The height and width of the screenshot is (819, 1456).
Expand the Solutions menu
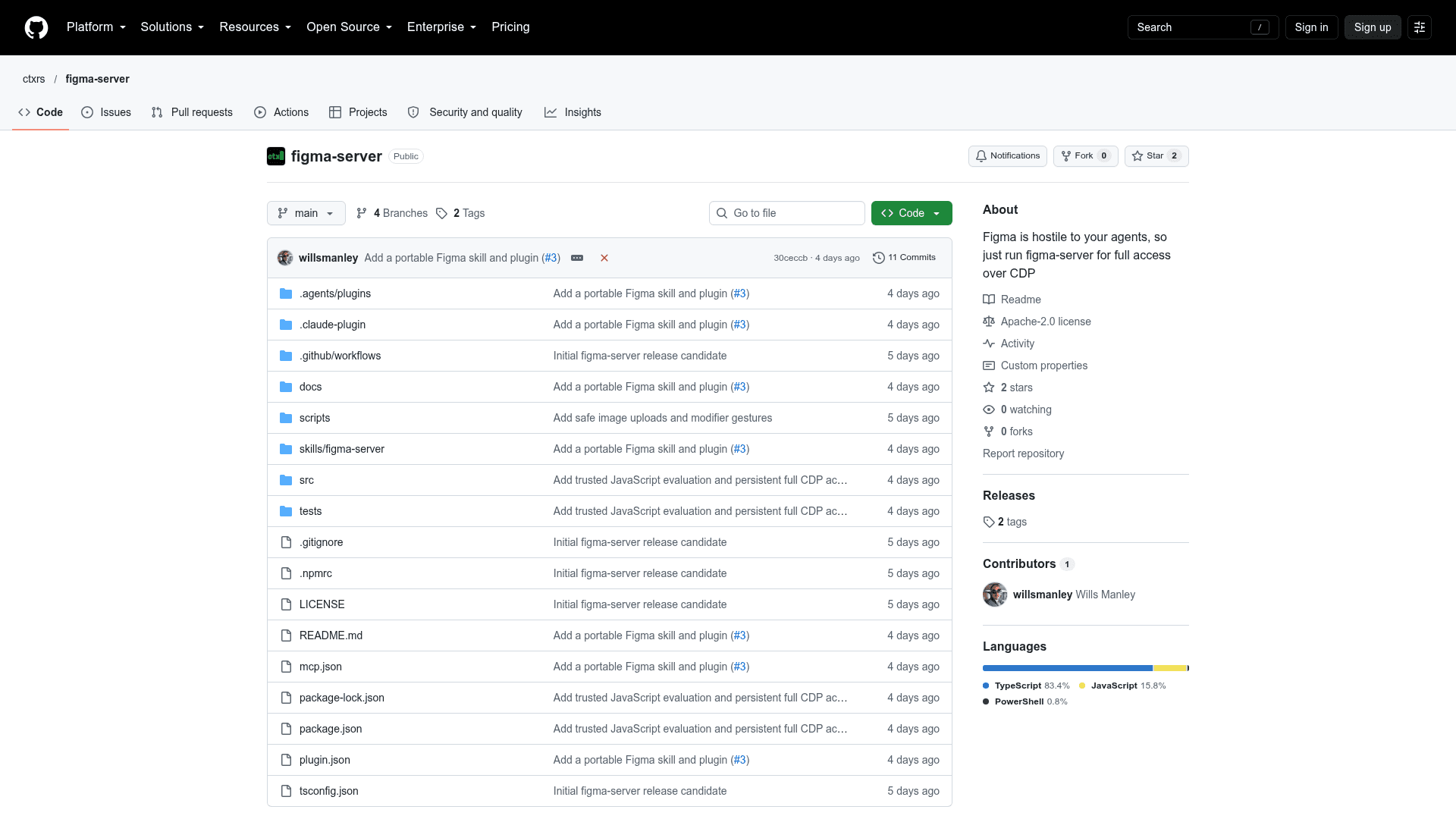172,27
